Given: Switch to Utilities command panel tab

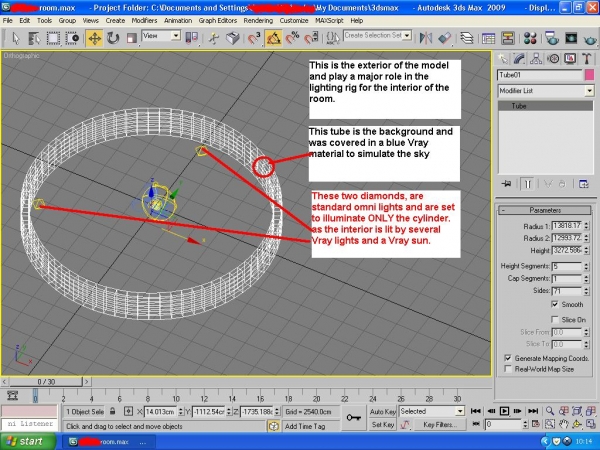Looking at the screenshot, I should (x=587, y=59).
